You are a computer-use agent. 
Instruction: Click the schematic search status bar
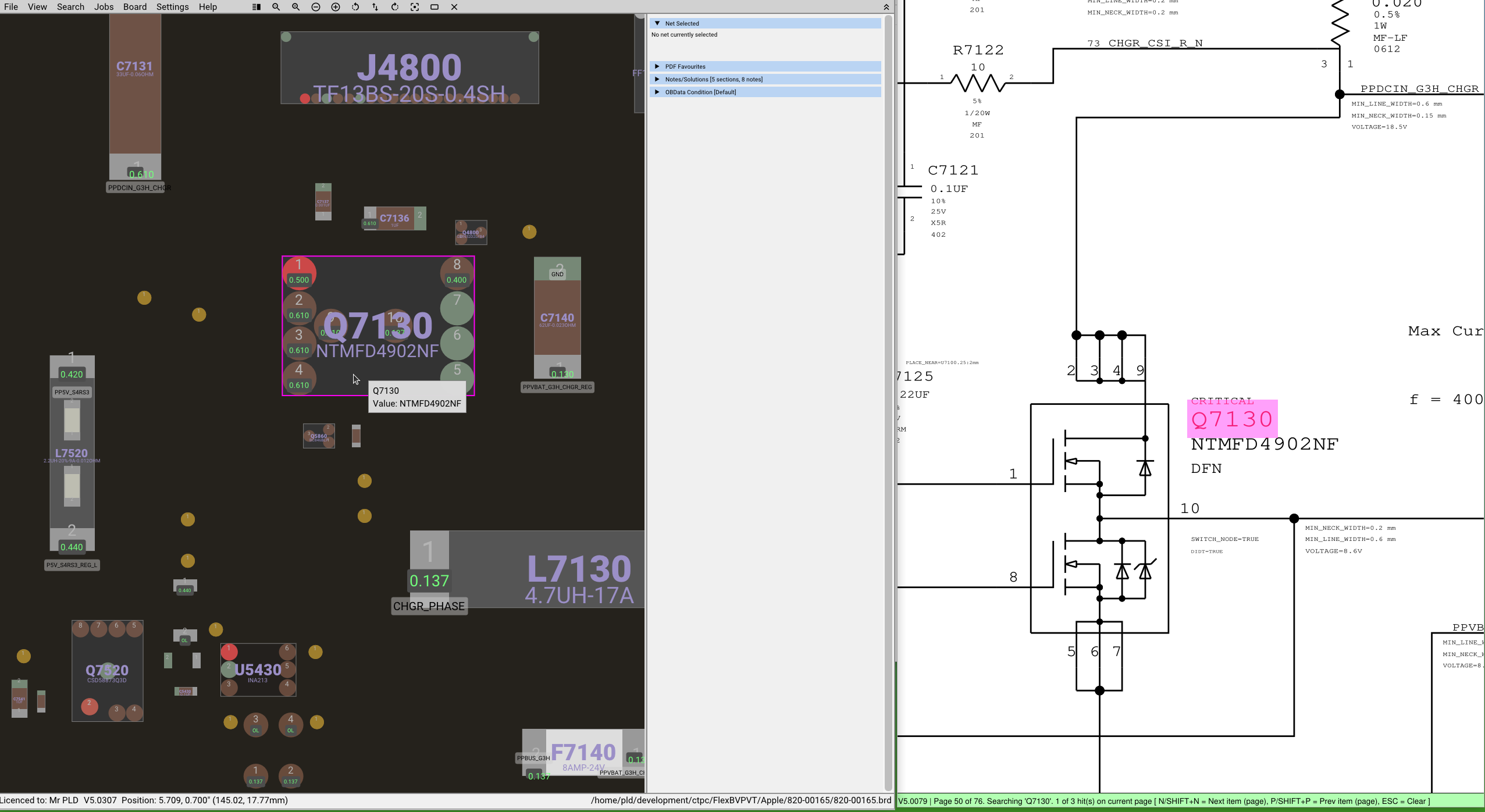click(x=1191, y=801)
